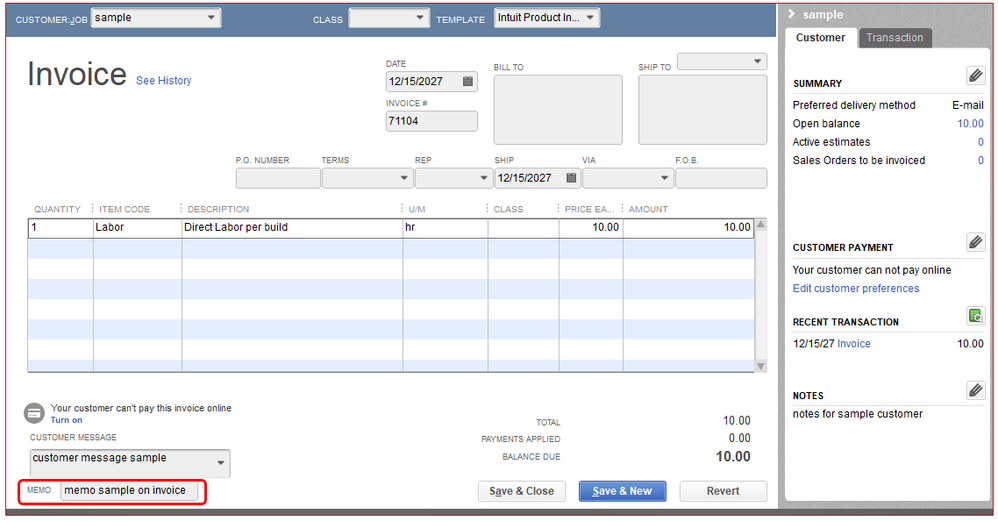Select the Quantity cell containing 1

[61, 227]
